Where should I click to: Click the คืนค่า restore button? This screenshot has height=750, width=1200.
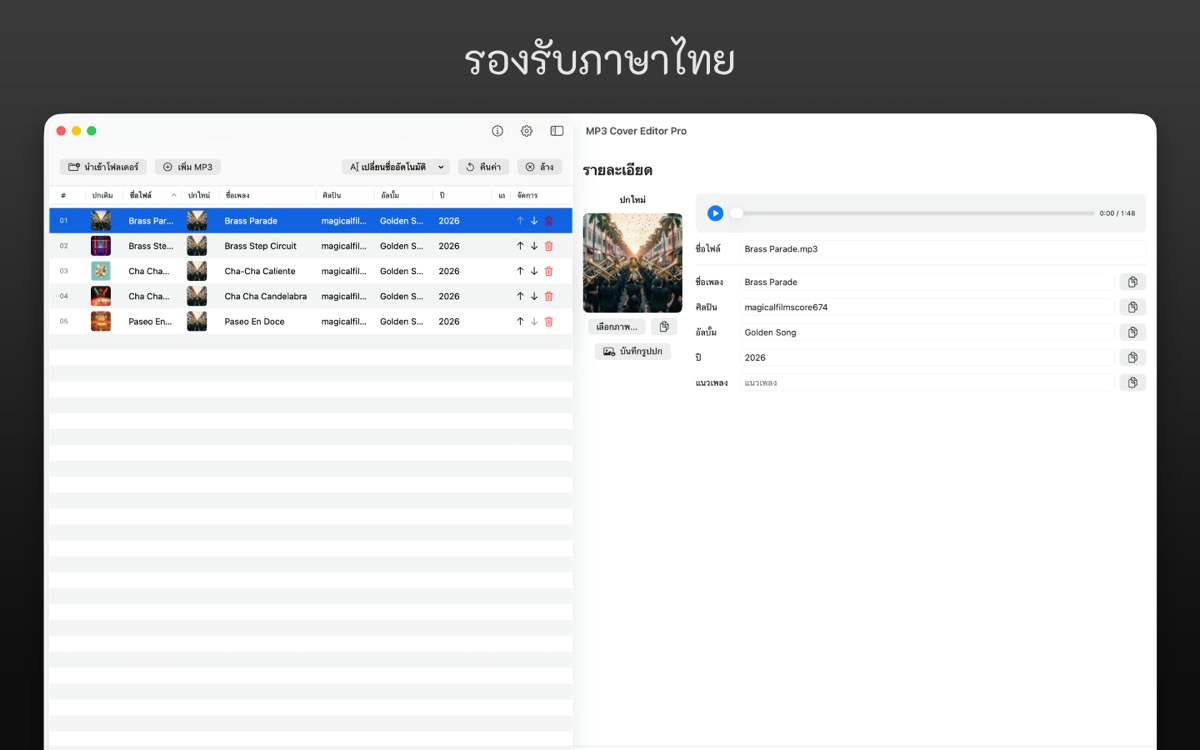484,167
